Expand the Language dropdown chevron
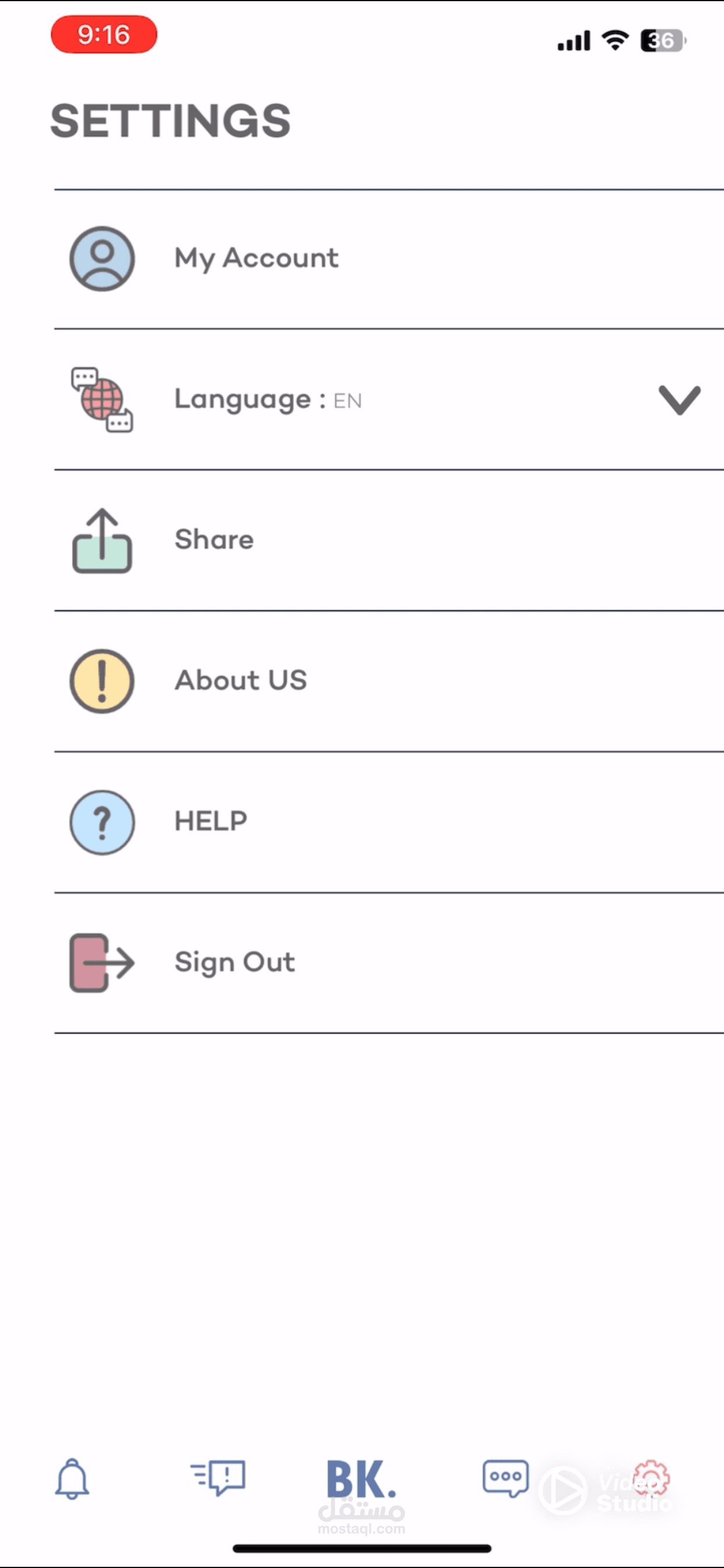 pyautogui.click(x=680, y=400)
